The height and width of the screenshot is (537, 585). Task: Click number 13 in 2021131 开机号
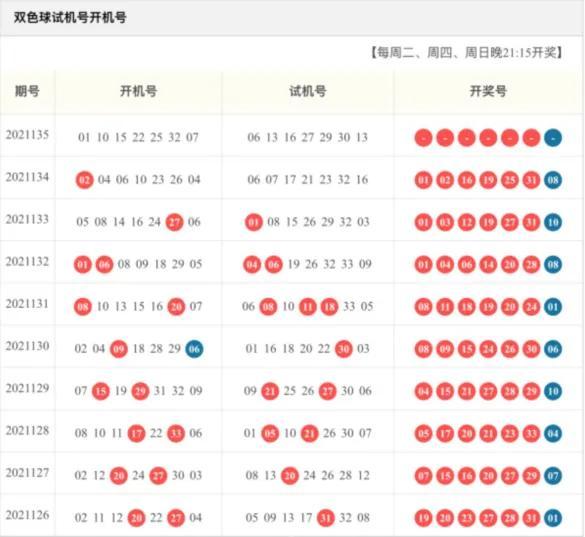pyautogui.click(x=121, y=307)
